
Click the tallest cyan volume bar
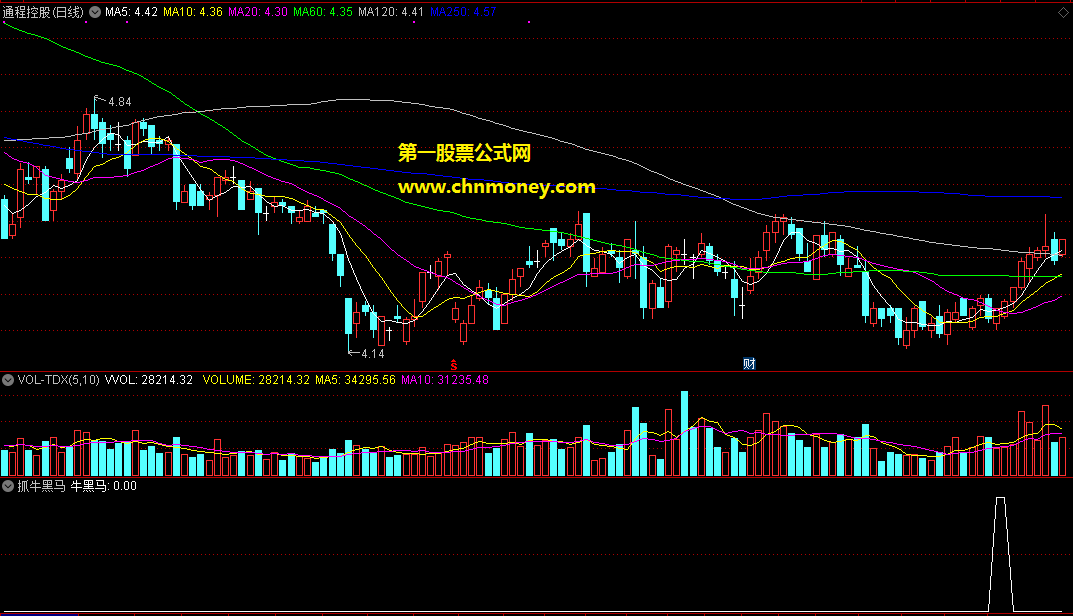684,434
